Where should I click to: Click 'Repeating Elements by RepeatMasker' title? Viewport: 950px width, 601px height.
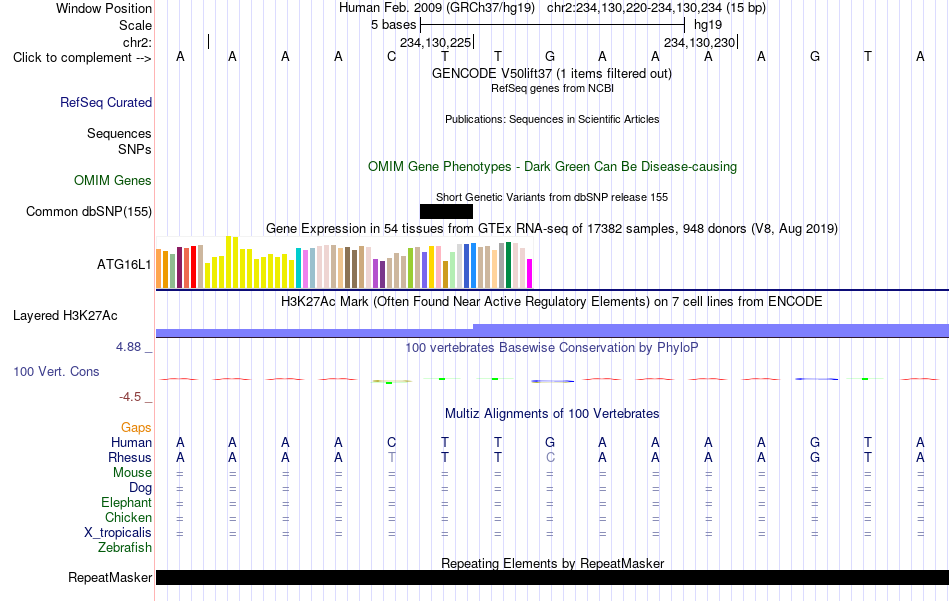[553, 563]
